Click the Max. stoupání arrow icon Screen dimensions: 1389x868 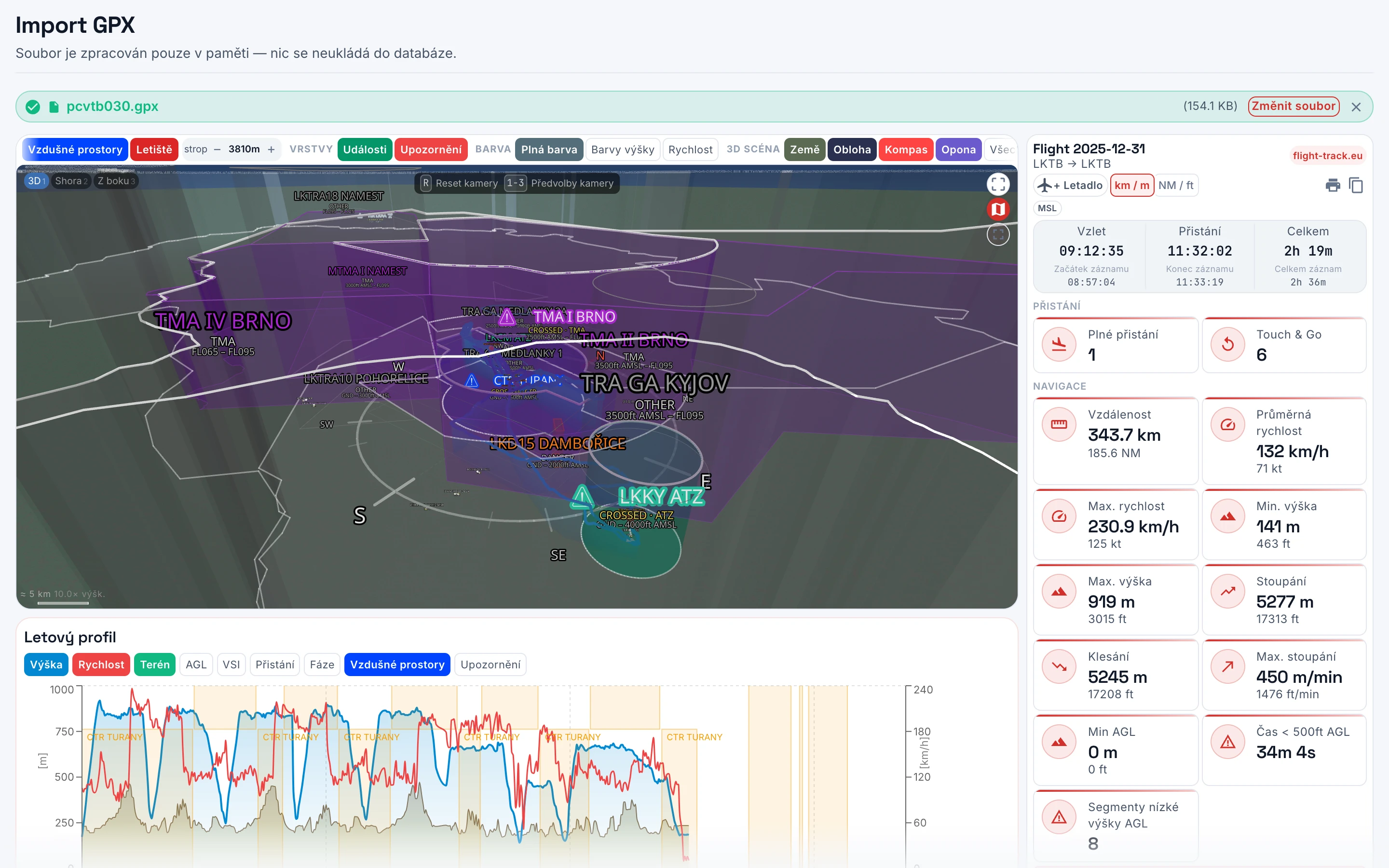coord(1227,666)
